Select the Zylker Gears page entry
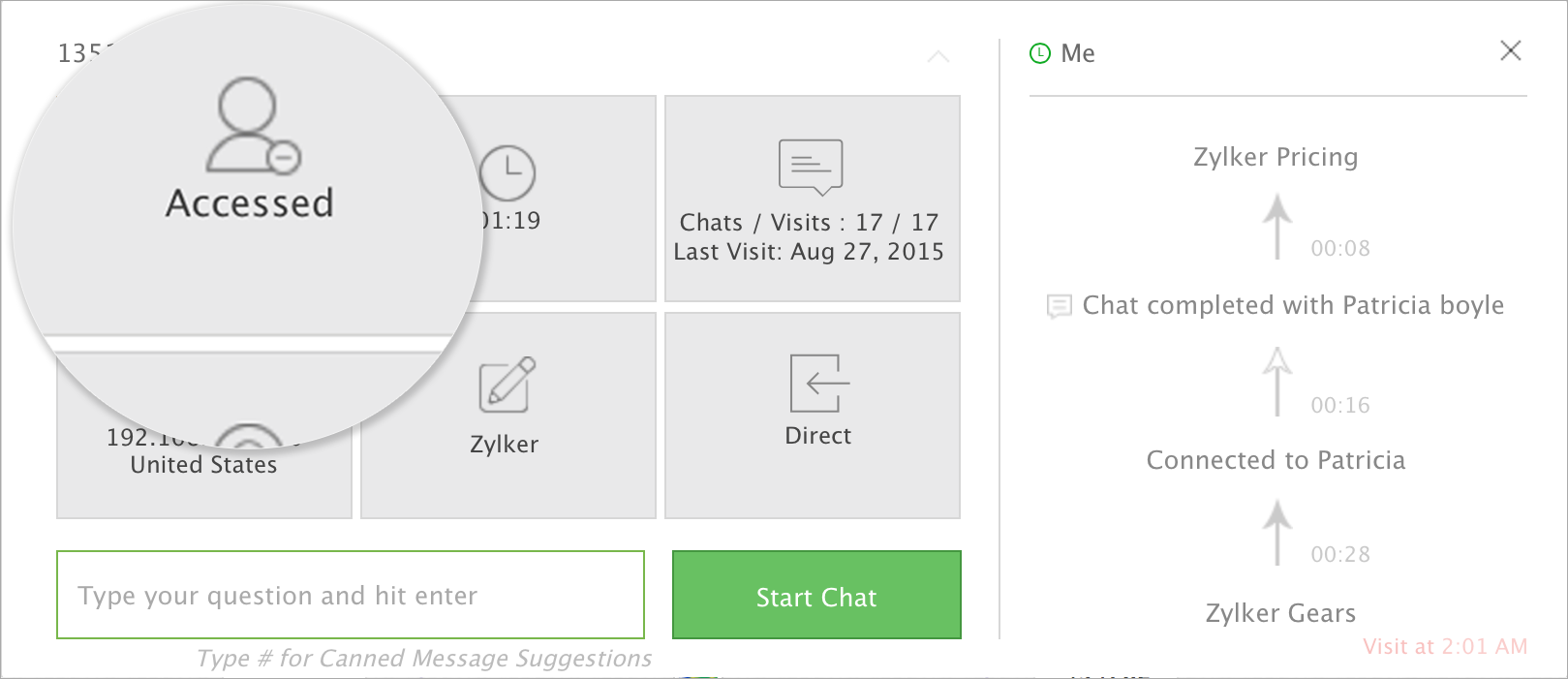The image size is (1568, 679). [1279, 613]
